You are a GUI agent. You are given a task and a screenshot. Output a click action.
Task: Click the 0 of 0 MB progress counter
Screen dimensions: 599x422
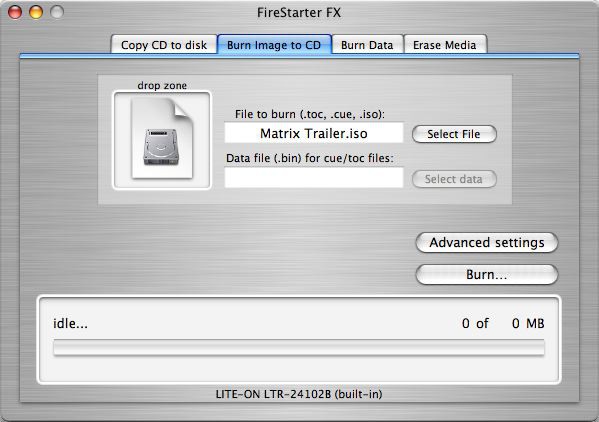click(x=503, y=323)
